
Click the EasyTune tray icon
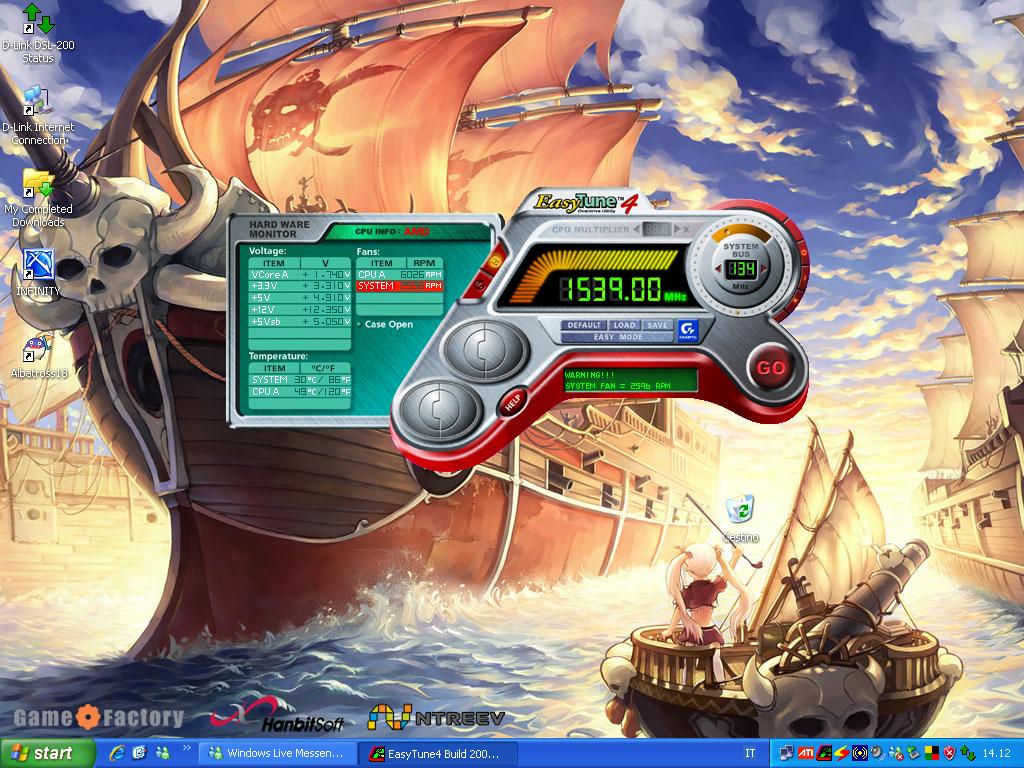point(824,753)
